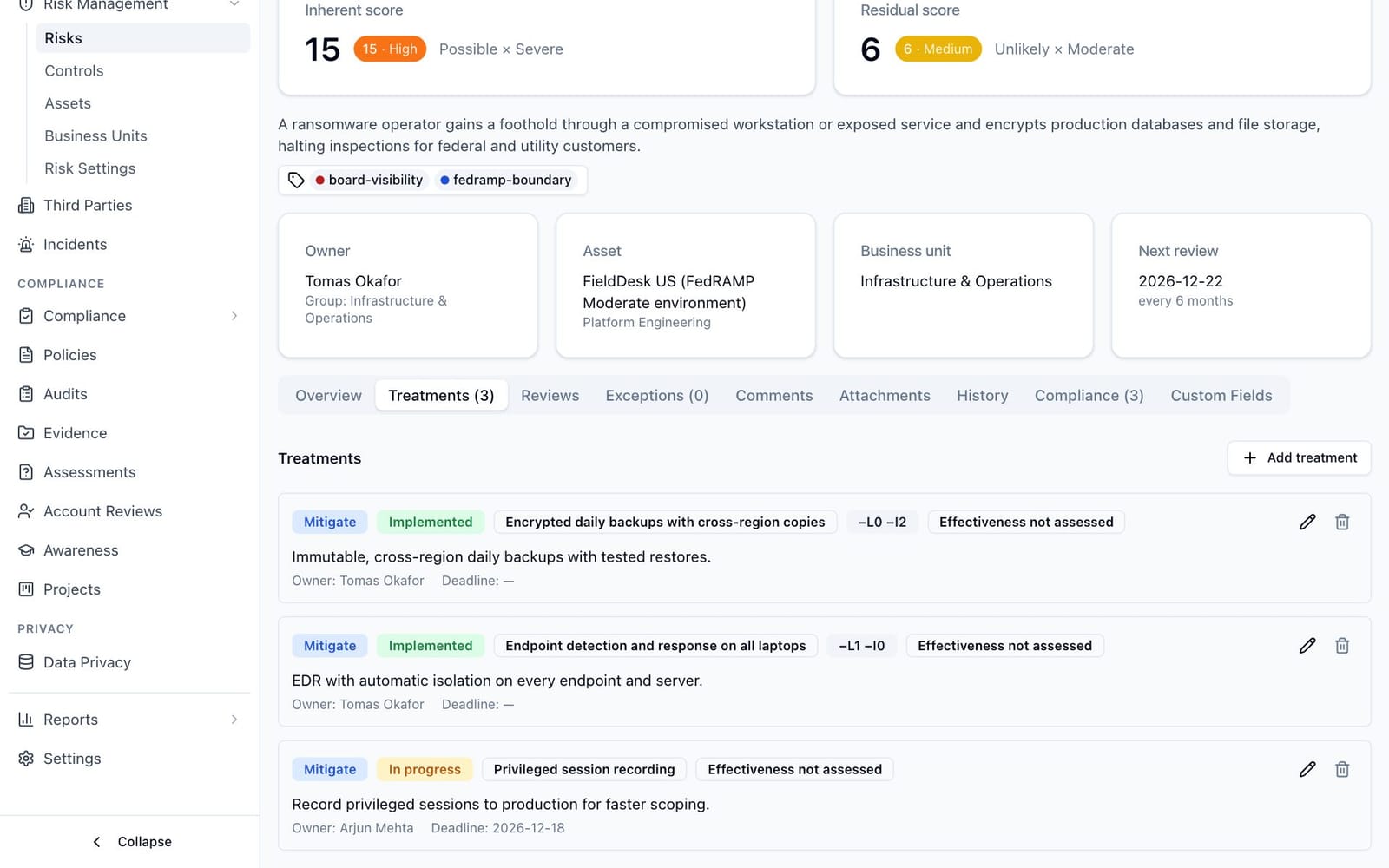Image resolution: width=1389 pixels, height=868 pixels.
Task: Open the Evidence page
Action: (129, 432)
